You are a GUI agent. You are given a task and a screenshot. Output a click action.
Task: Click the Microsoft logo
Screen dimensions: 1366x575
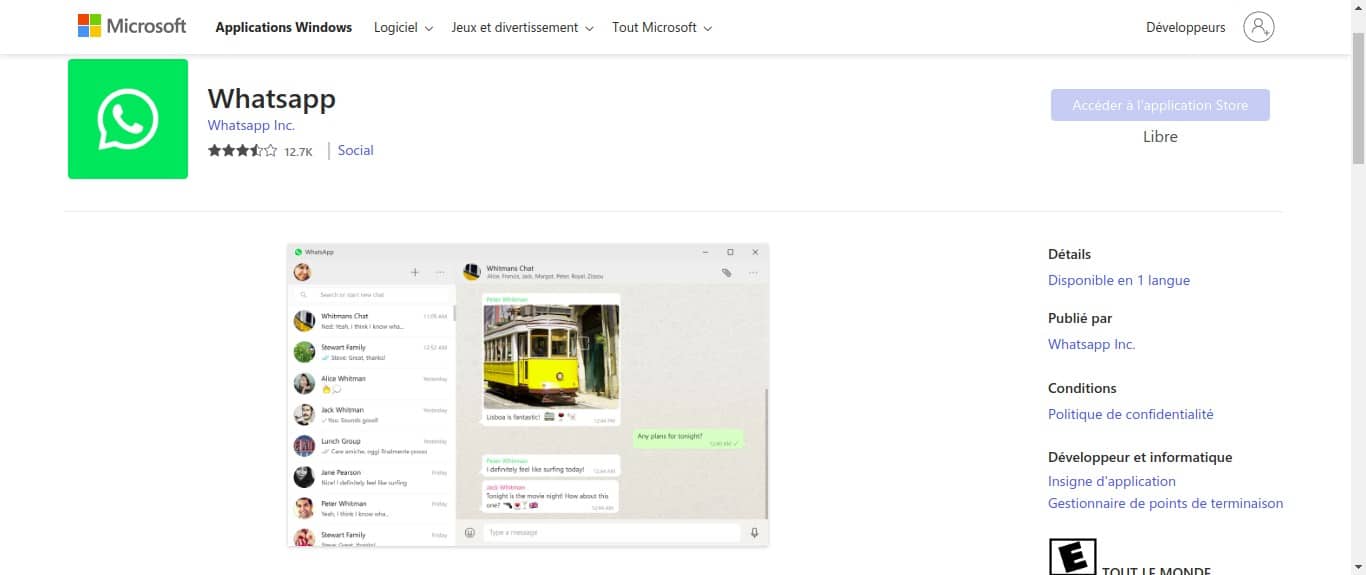(132, 26)
